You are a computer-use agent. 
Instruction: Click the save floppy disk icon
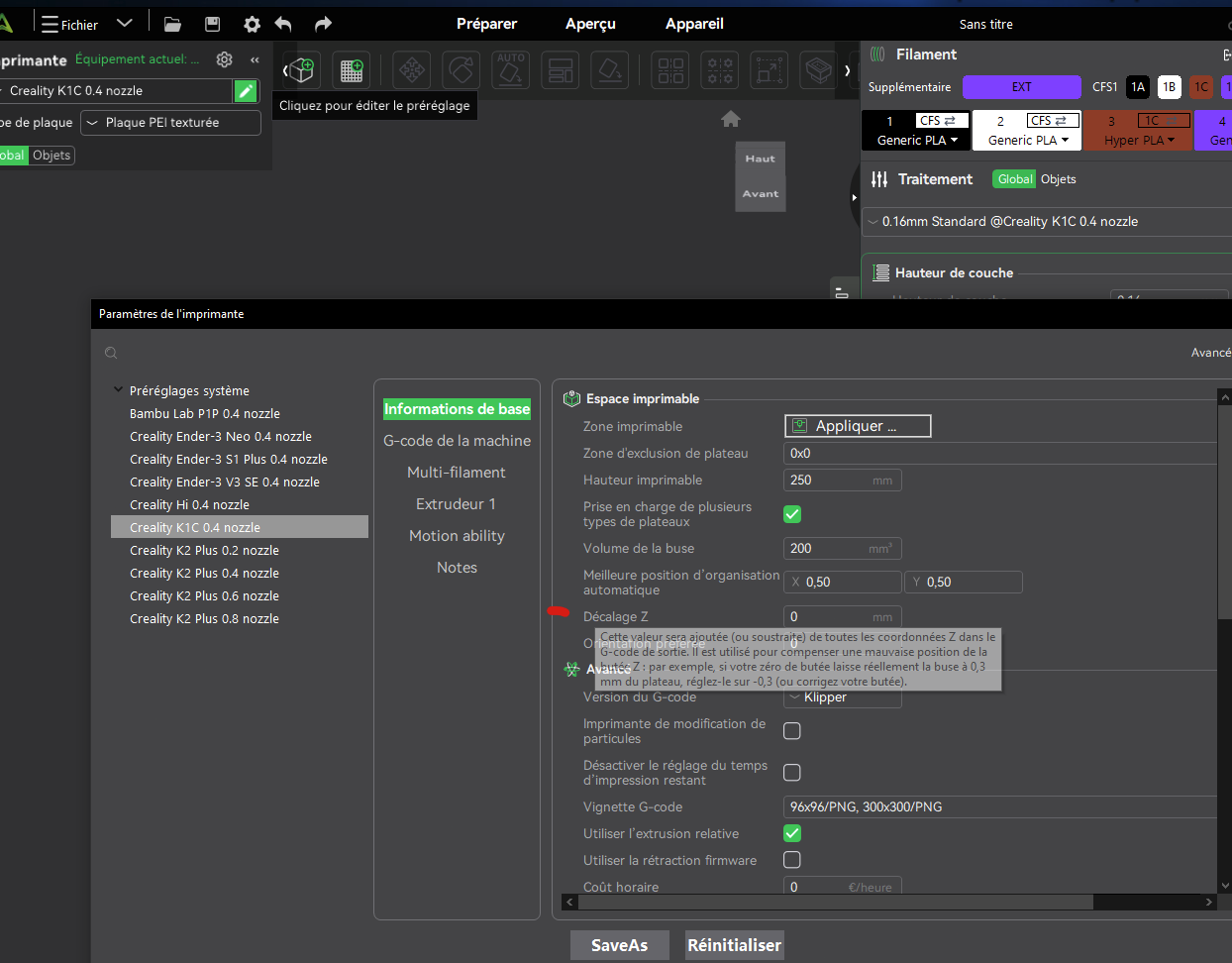[x=212, y=24]
